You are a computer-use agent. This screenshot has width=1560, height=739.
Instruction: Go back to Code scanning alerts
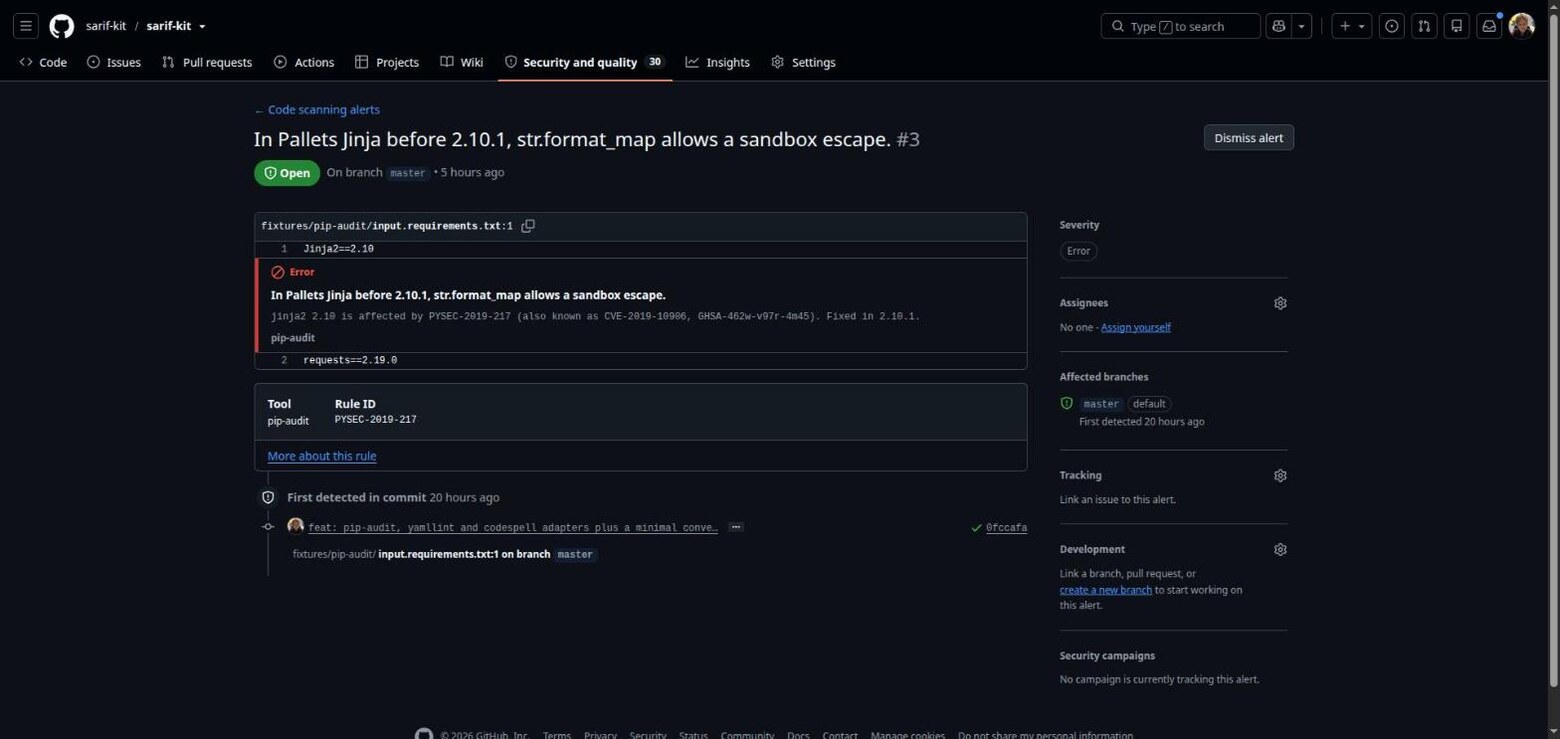pos(317,110)
